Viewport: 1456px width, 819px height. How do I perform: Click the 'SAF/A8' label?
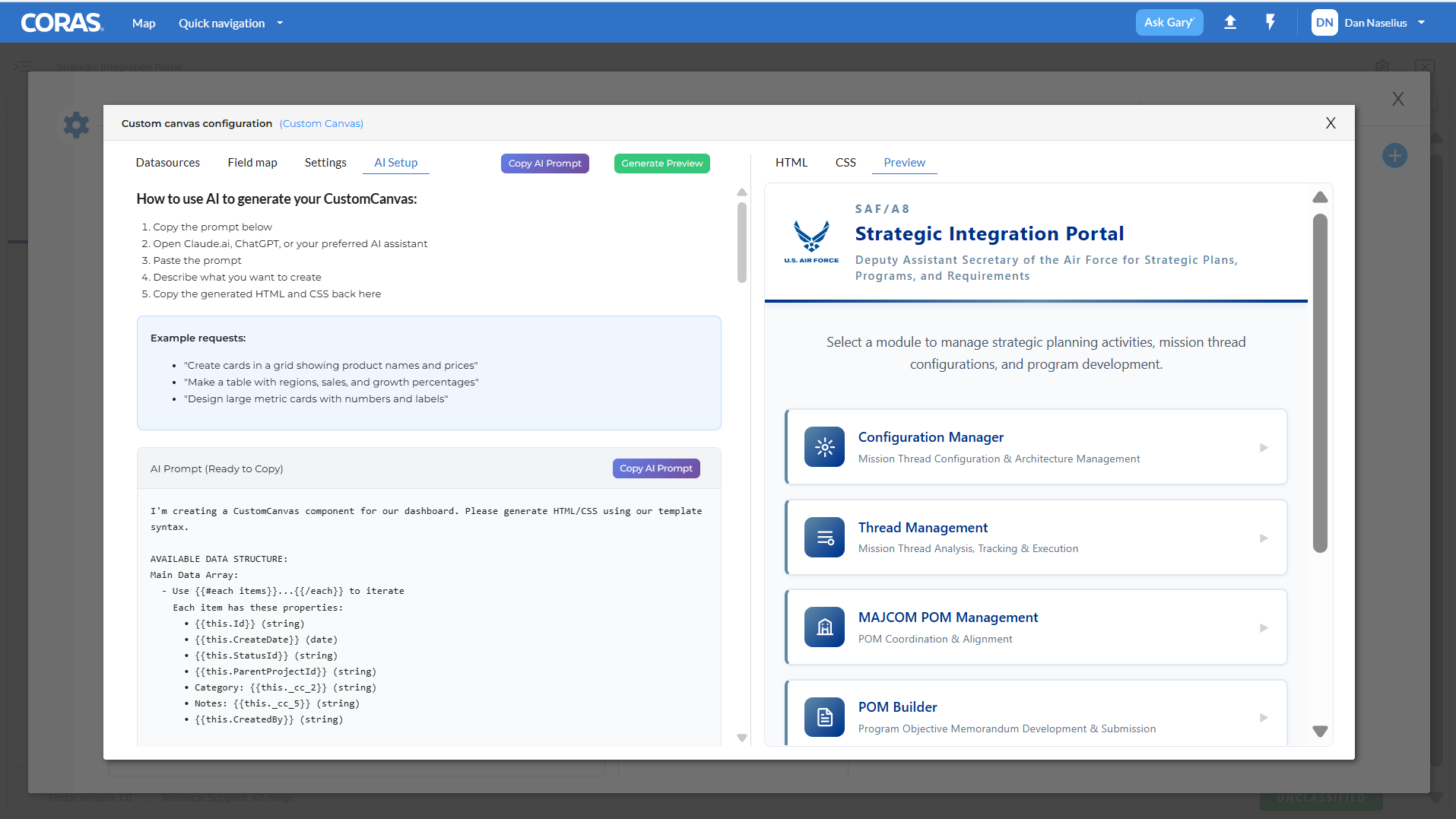tap(882, 209)
